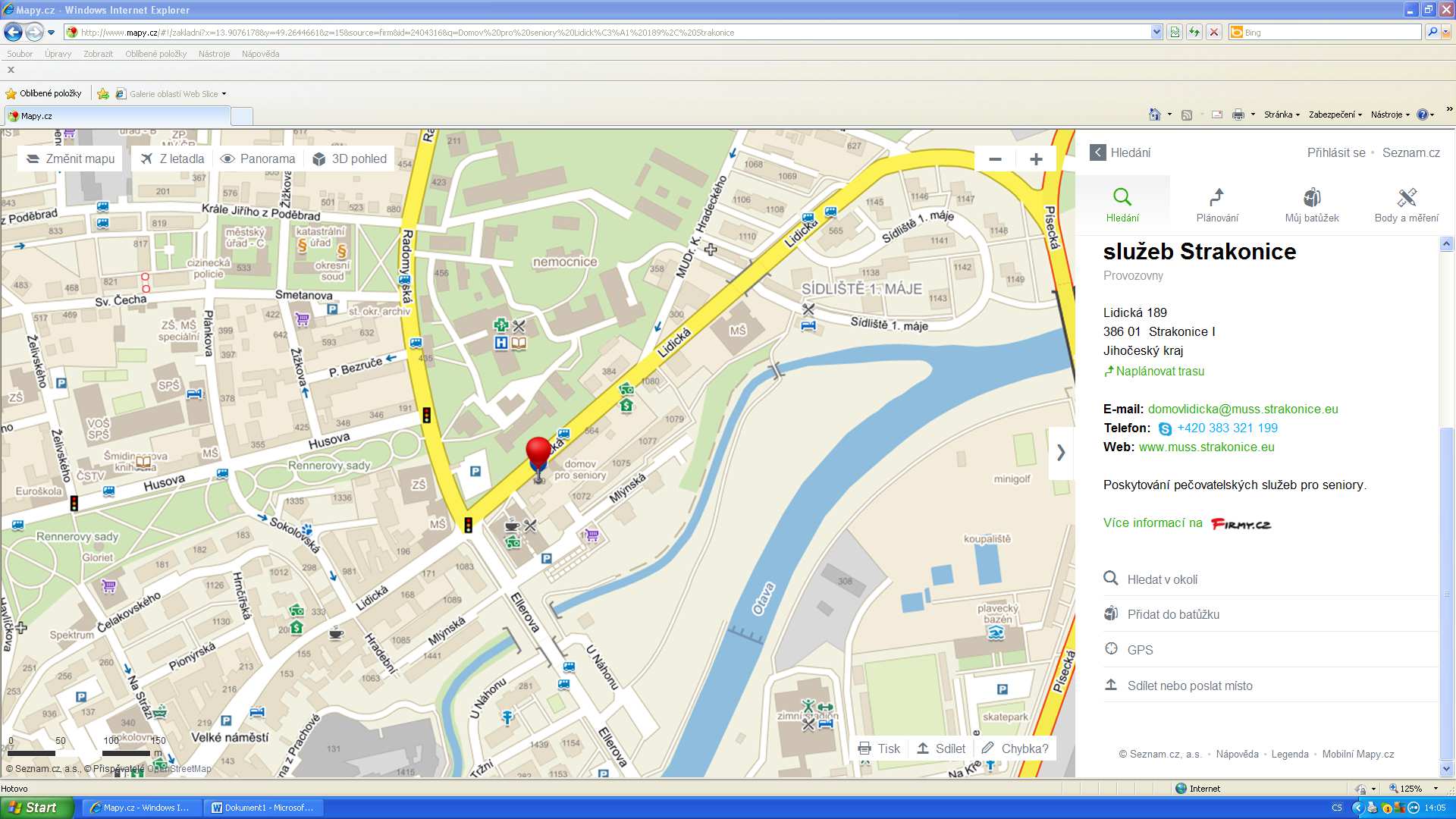Image resolution: width=1456 pixels, height=819 pixels.
Task: Click the print icon in the command bar
Action: point(1238,115)
